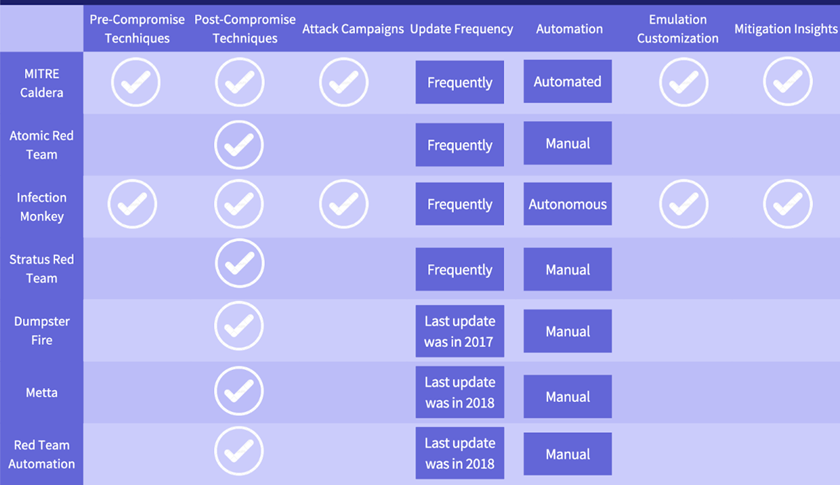This screenshot has width=840, height=485.
Task: Click Atomic Red Team Post-Compromise checkmark
Action: (x=239, y=145)
